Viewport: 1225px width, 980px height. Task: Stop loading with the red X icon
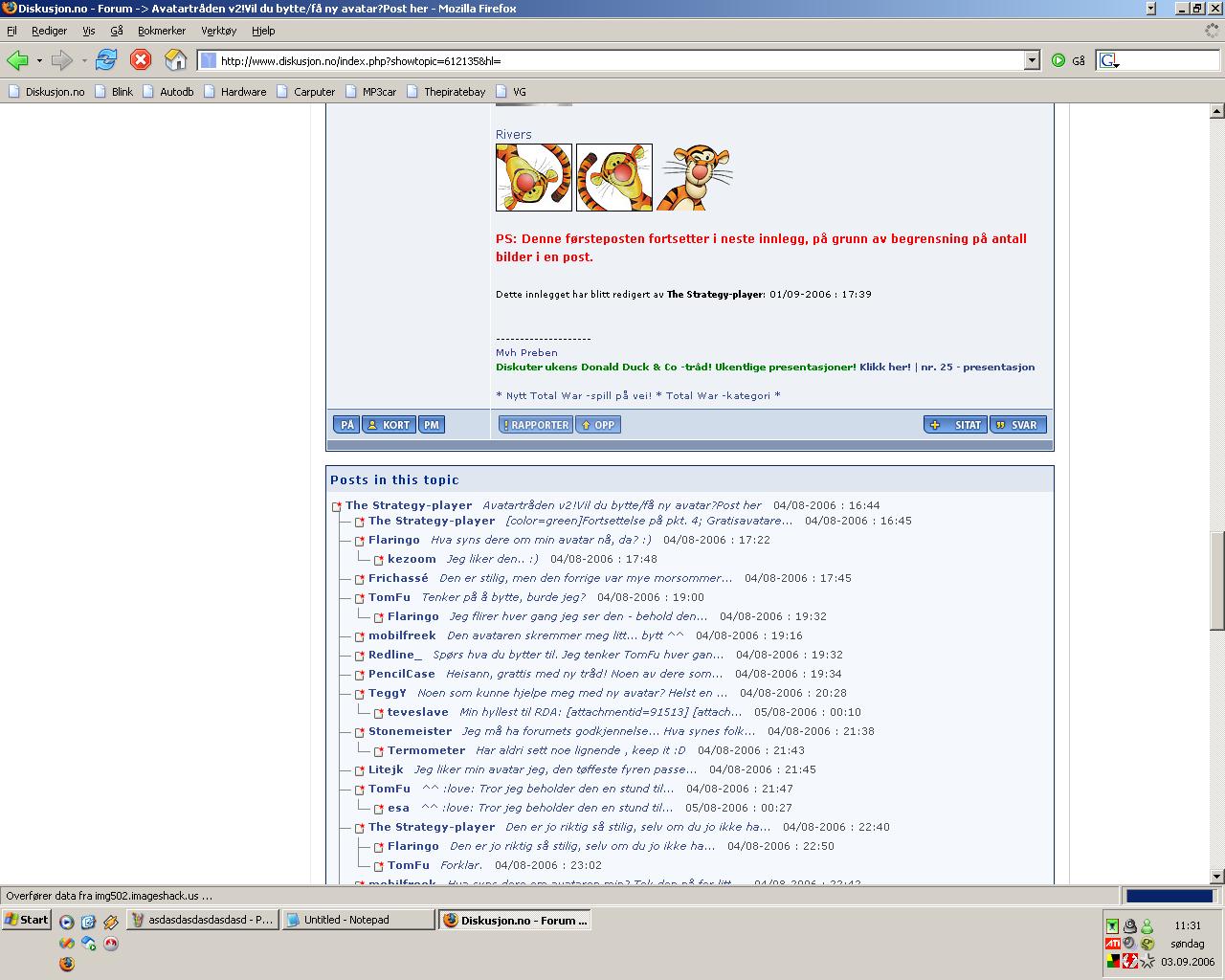point(141,59)
